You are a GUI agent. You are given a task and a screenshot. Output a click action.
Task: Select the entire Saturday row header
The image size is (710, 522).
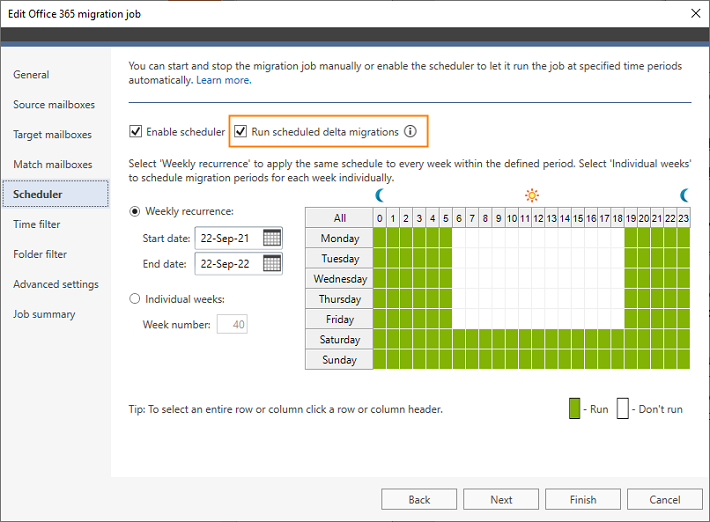339,340
